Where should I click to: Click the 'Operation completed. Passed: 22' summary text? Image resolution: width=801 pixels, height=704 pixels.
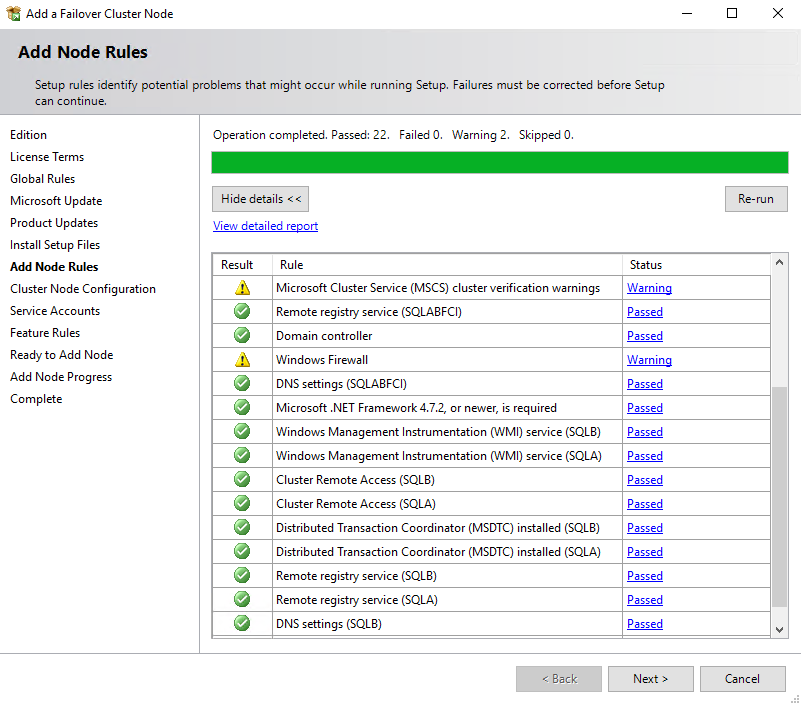301,135
